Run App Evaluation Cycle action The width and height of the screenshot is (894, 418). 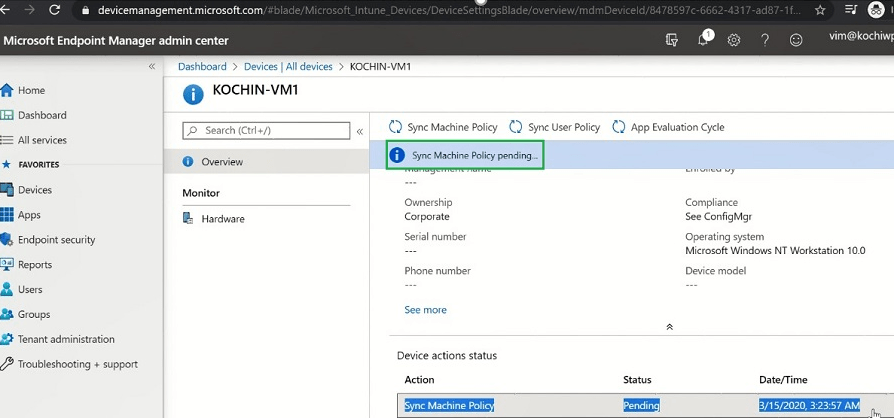click(x=668, y=127)
